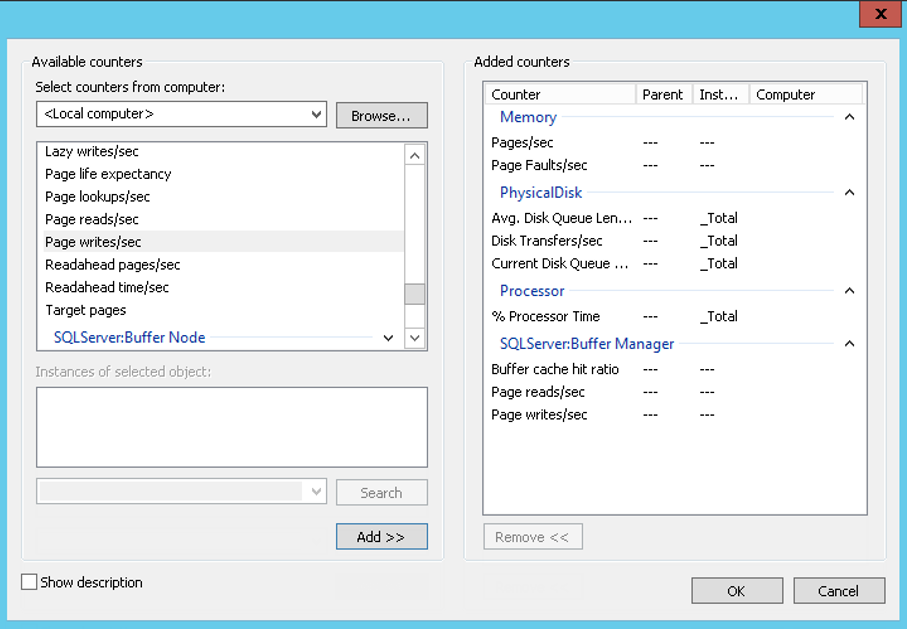The image size is (907, 629).
Task: Confirm with the OK button
Action: click(736, 591)
